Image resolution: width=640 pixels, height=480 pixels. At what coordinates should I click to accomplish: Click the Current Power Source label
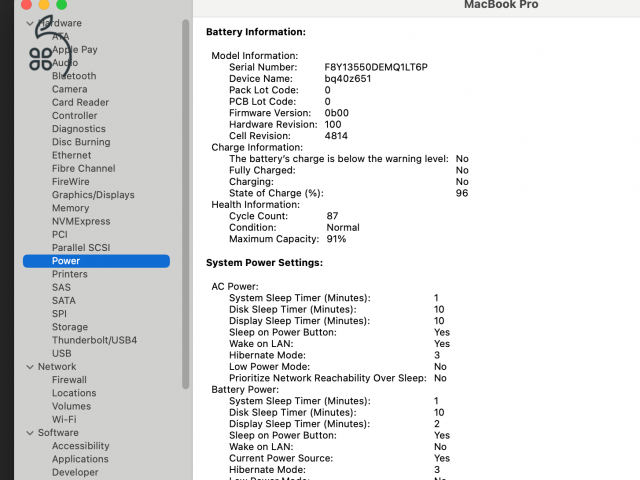click(281, 458)
